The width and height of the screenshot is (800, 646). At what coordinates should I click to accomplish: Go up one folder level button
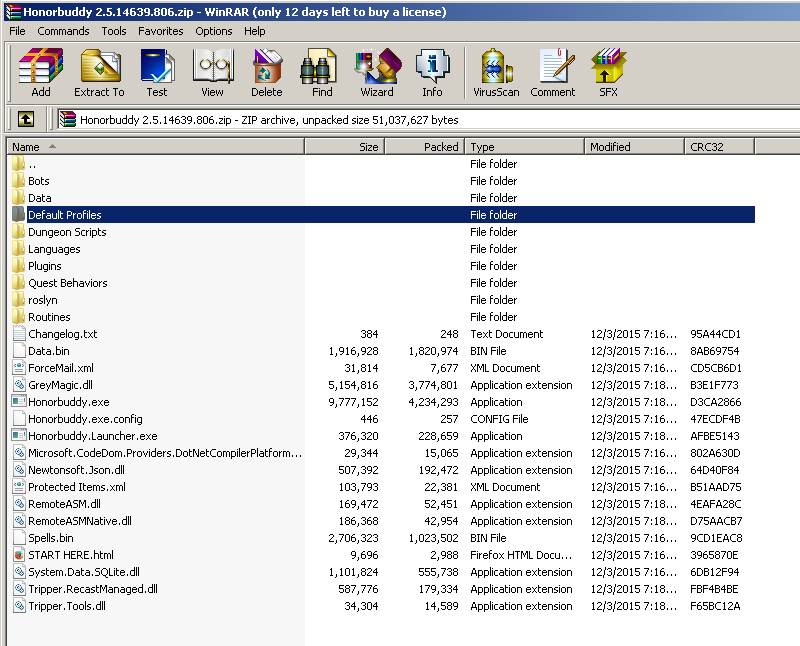(x=26, y=119)
